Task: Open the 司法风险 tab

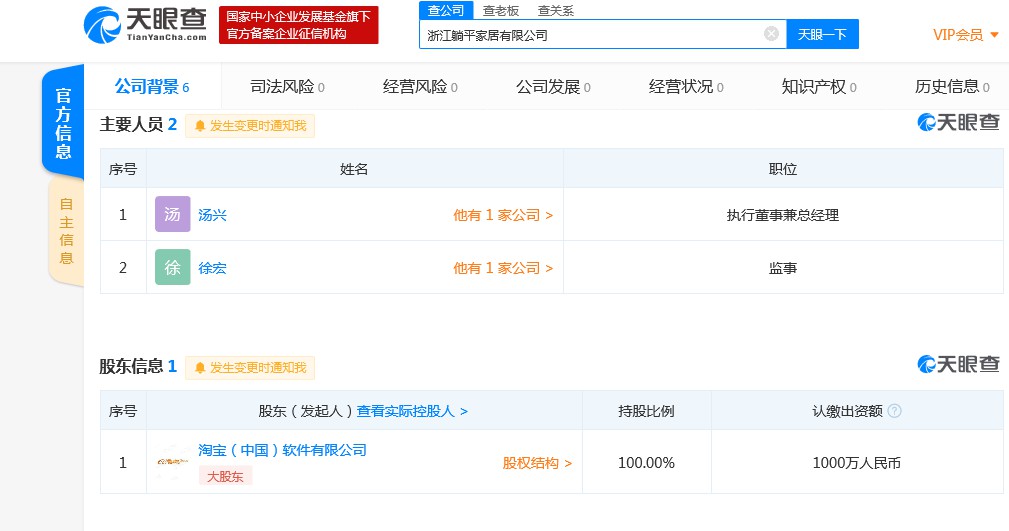Action: click(x=287, y=86)
